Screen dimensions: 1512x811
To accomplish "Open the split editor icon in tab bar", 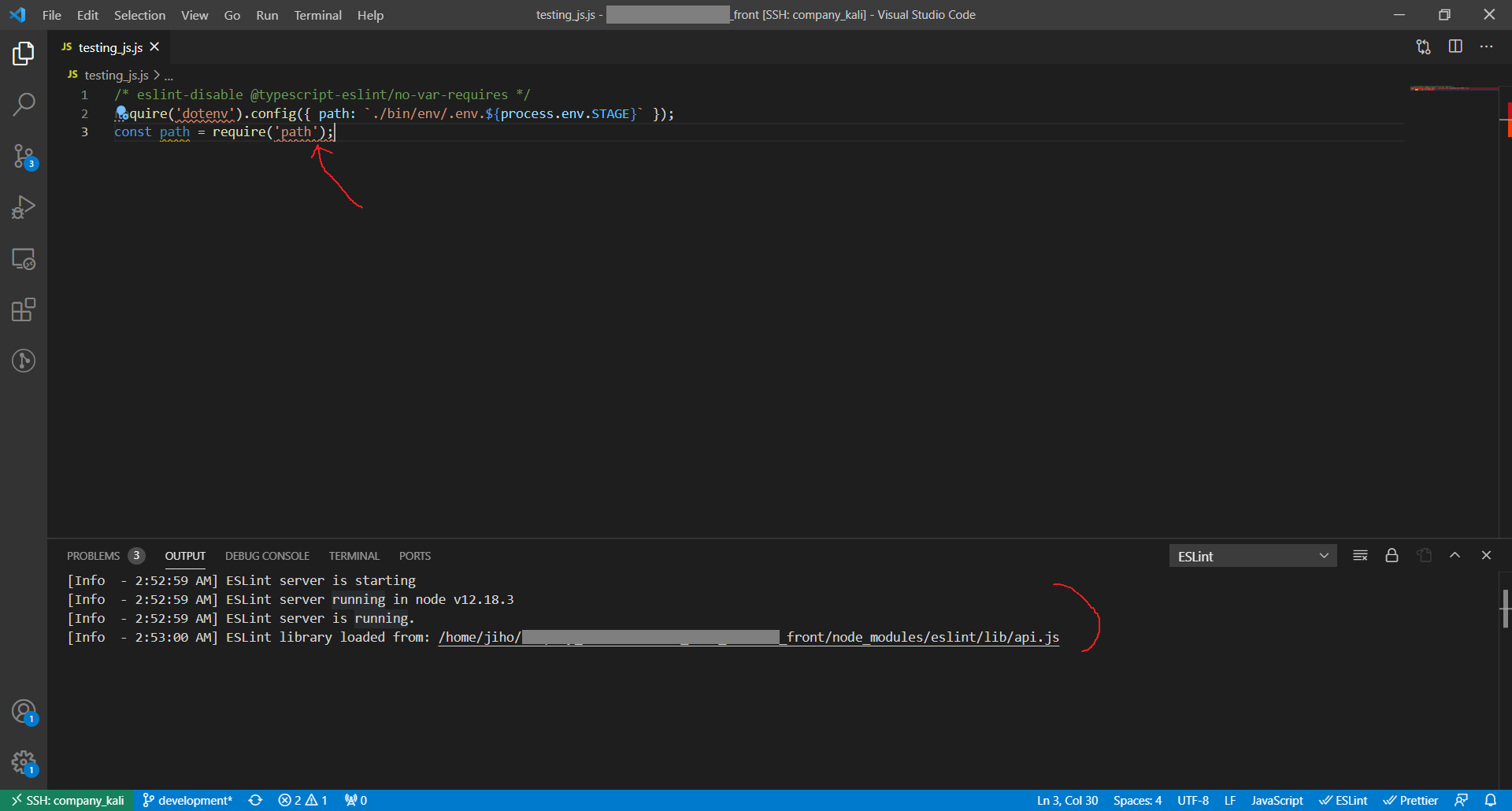I will coord(1455,46).
